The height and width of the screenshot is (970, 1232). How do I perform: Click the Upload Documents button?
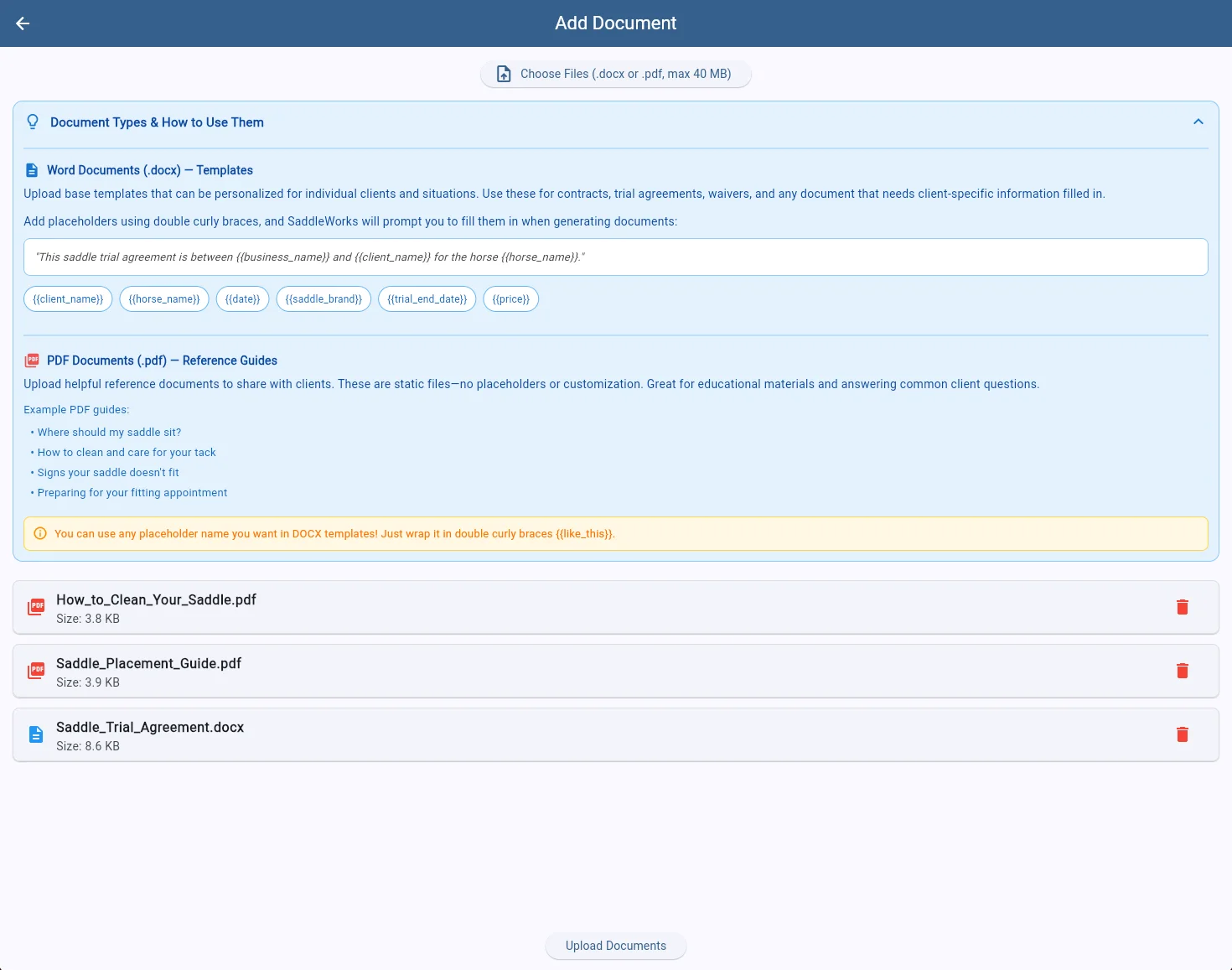click(615, 945)
